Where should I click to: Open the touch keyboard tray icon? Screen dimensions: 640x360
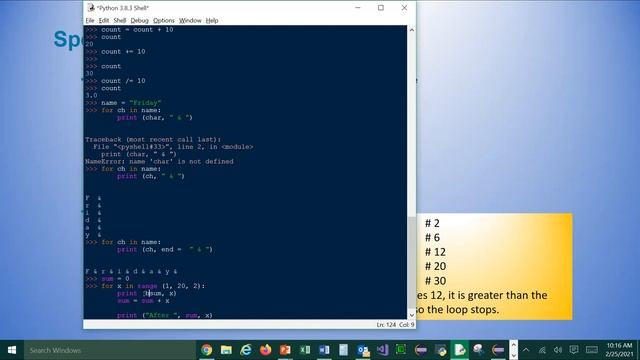click(x=592, y=350)
